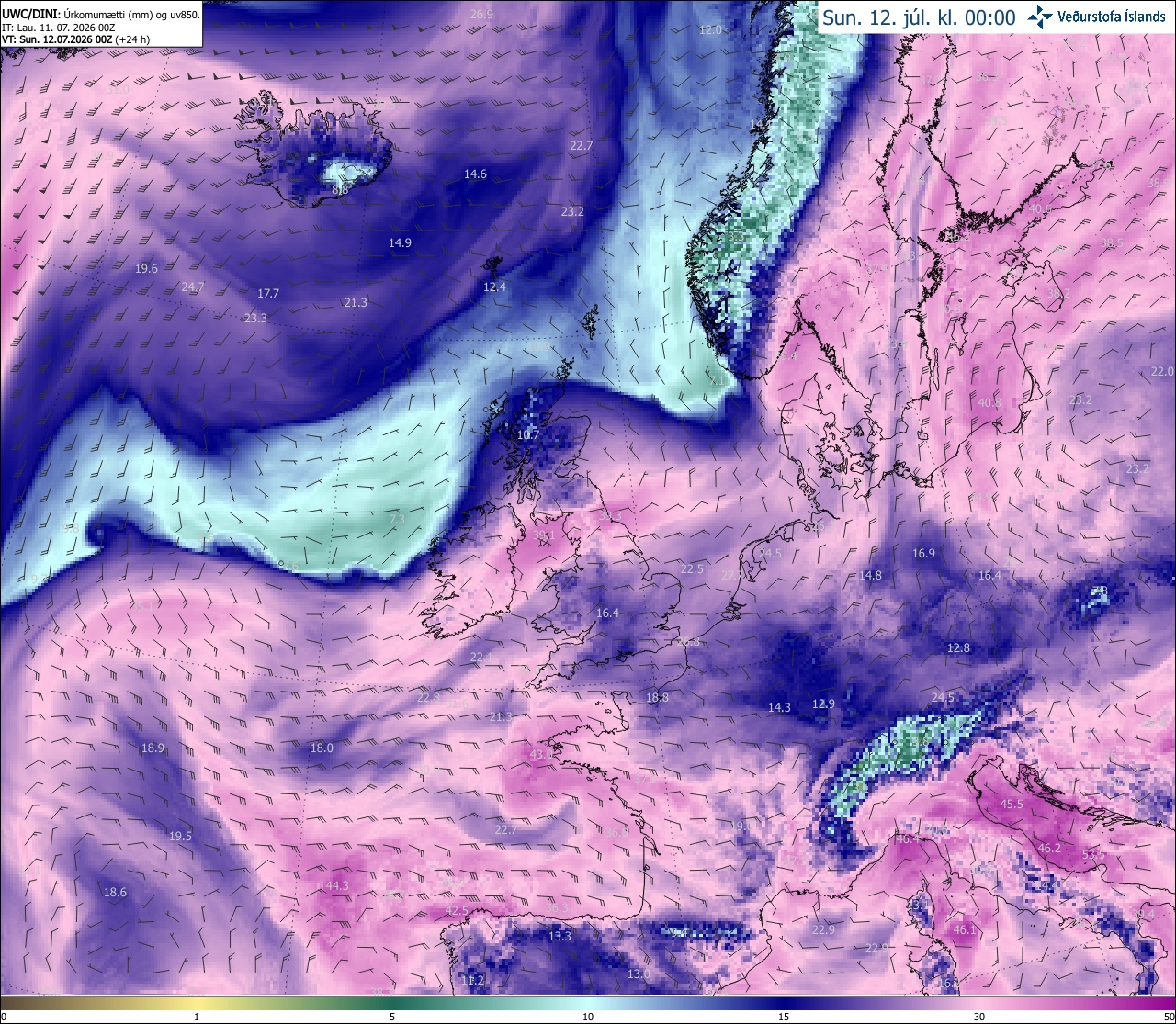Select the date label Sun. 12. júl. kl. 00:00
This screenshot has width=1176, height=1024.
(x=919, y=17)
